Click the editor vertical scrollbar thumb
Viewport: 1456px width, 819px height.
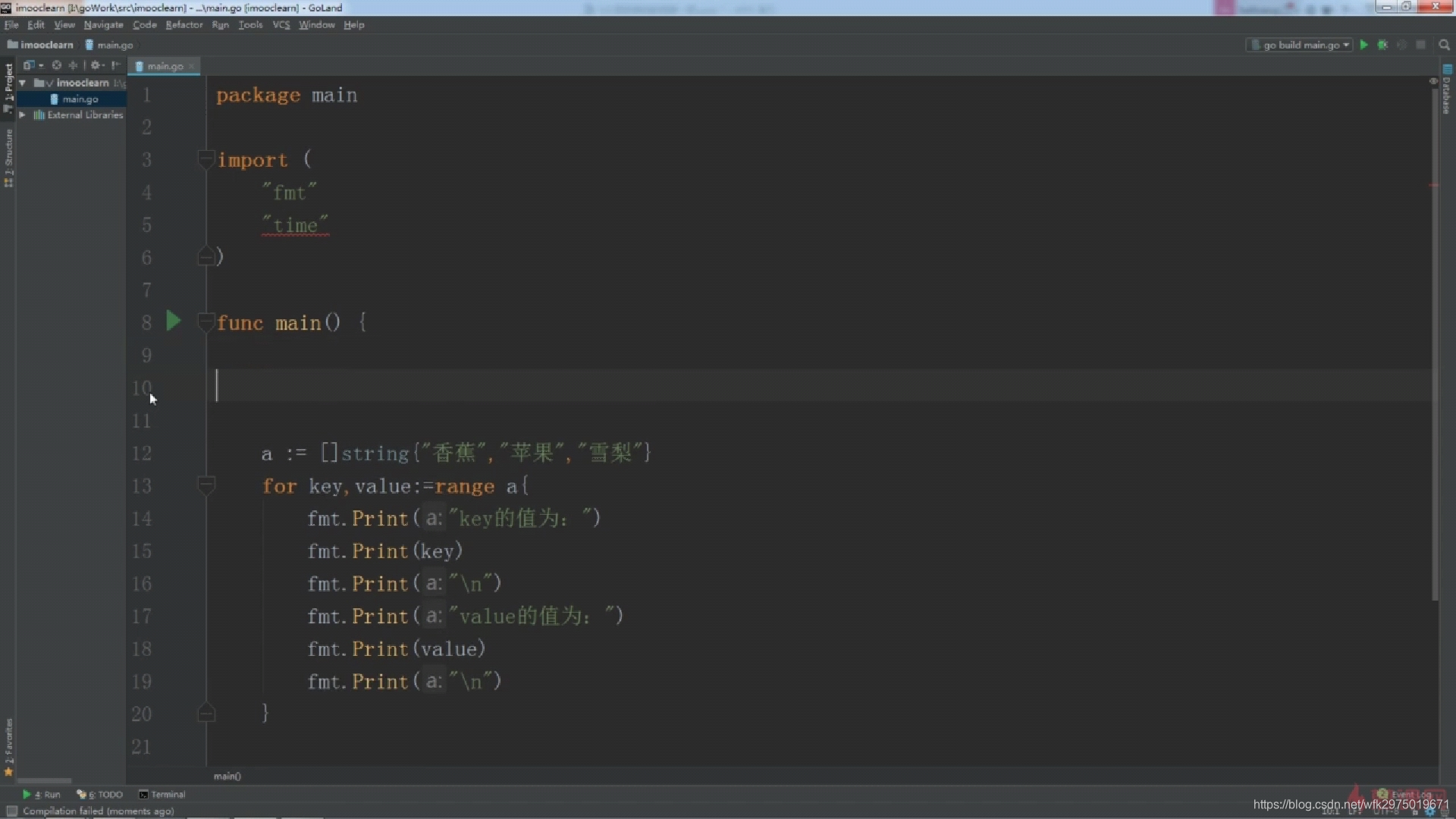click(1434, 345)
